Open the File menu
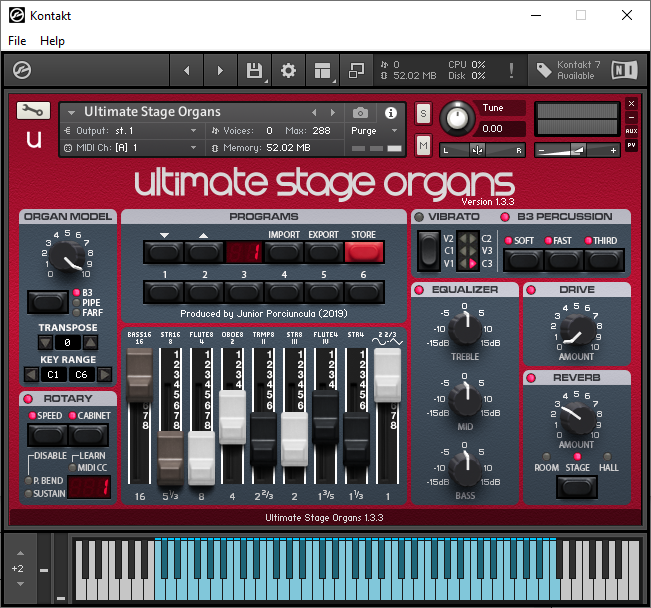651x608 pixels. [x=17, y=41]
